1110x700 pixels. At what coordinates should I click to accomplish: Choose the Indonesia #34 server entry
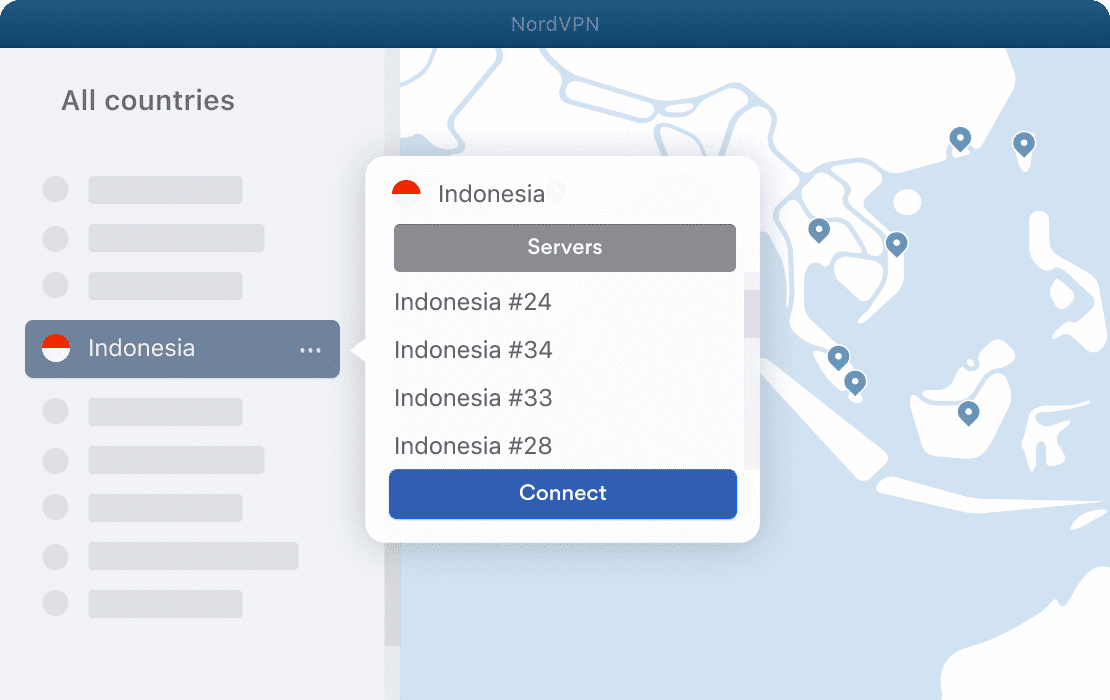473,350
